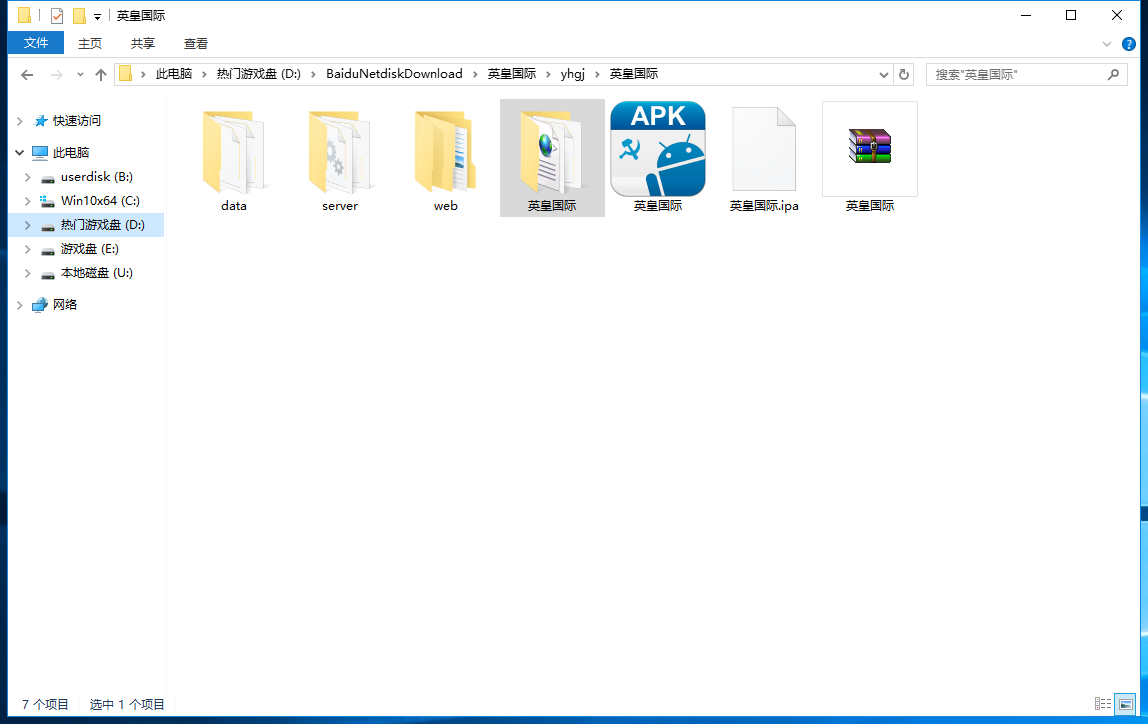Expand the 快速访问 tree node

point(19,121)
